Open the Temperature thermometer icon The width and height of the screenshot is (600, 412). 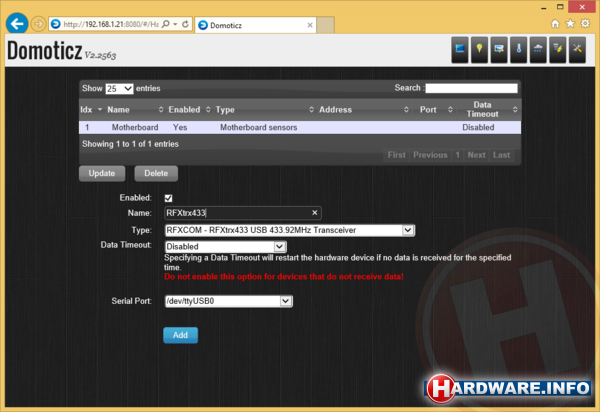(x=518, y=50)
